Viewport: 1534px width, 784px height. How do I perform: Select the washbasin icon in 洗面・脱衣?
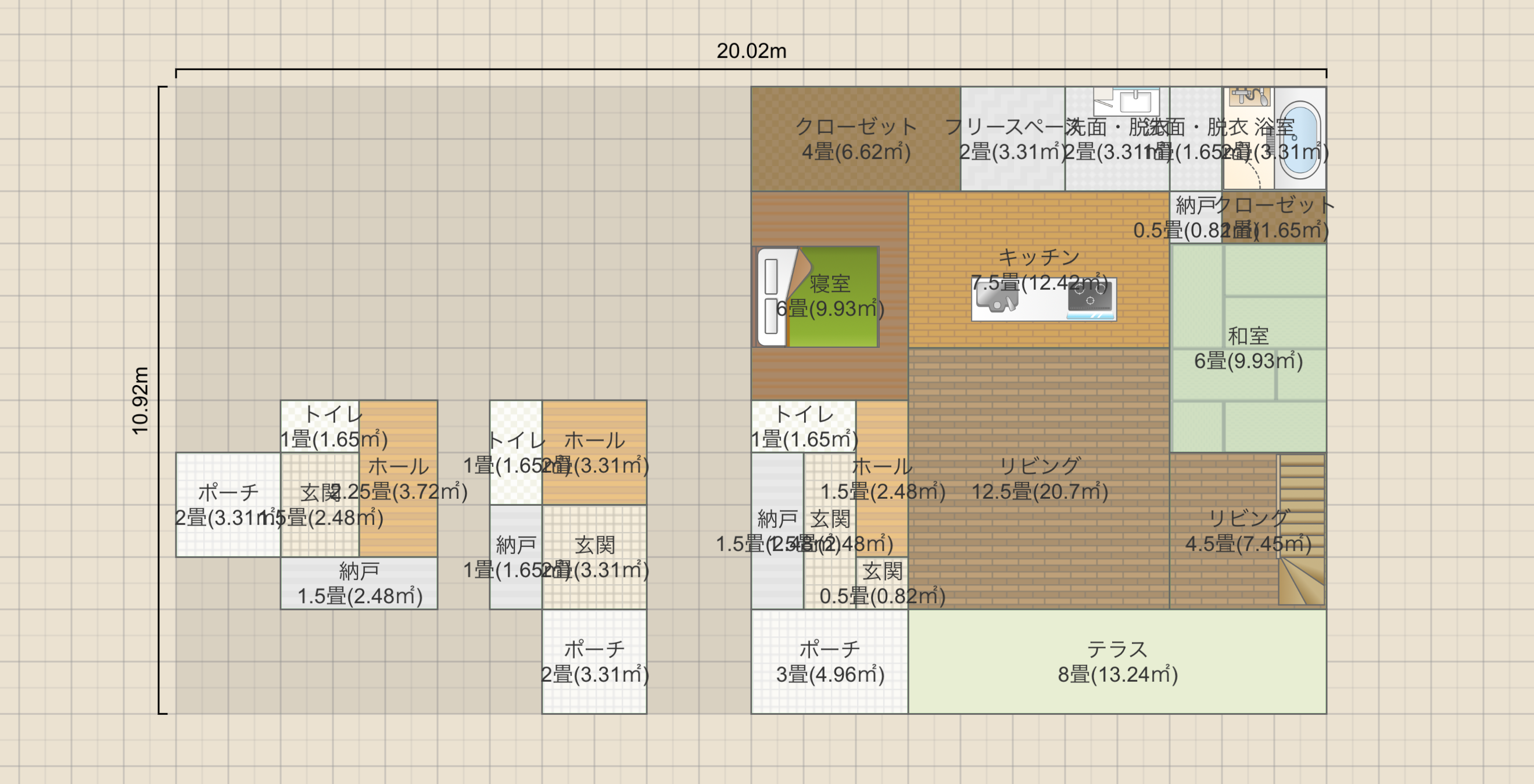(x=1127, y=101)
